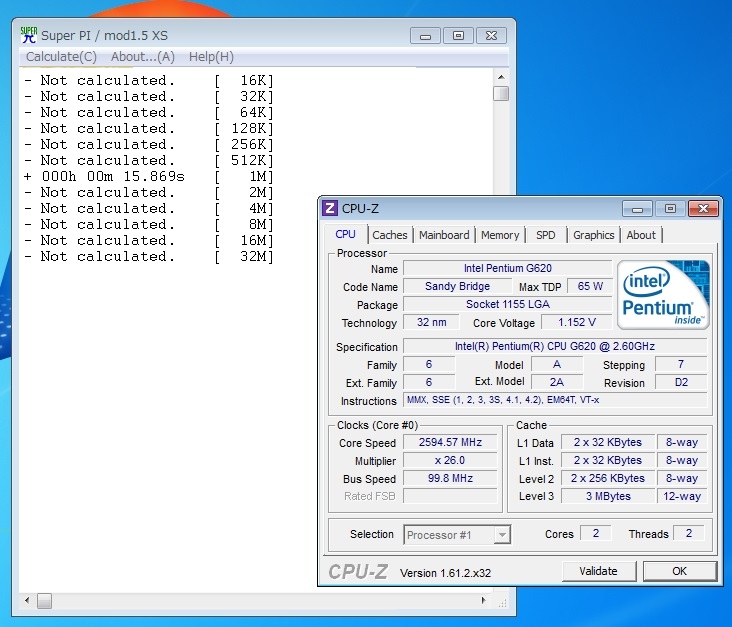Close the Super PI window

click(x=490, y=35)
